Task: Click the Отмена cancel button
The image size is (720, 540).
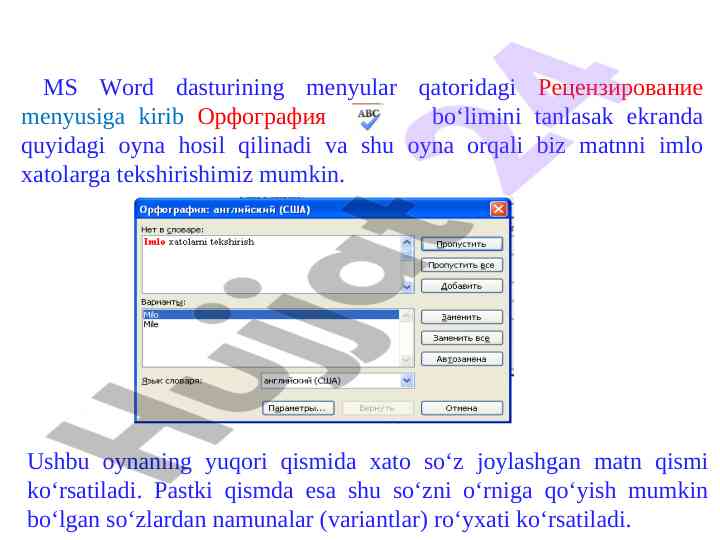Action: [461, 408]
